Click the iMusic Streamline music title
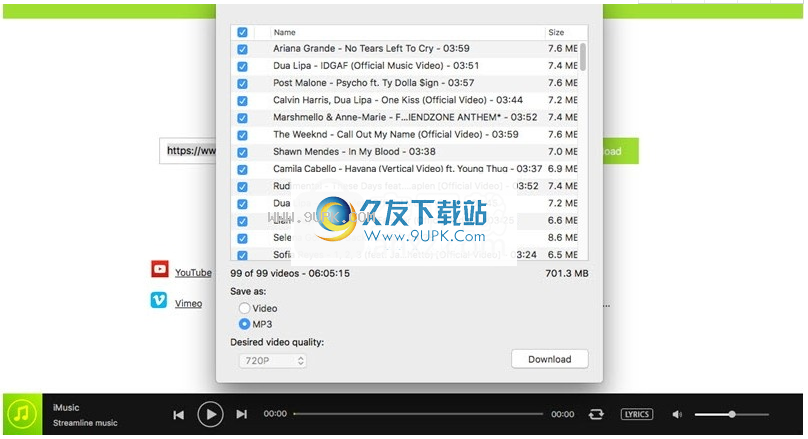This screenshot has height=439, width=808. [85, 415]
